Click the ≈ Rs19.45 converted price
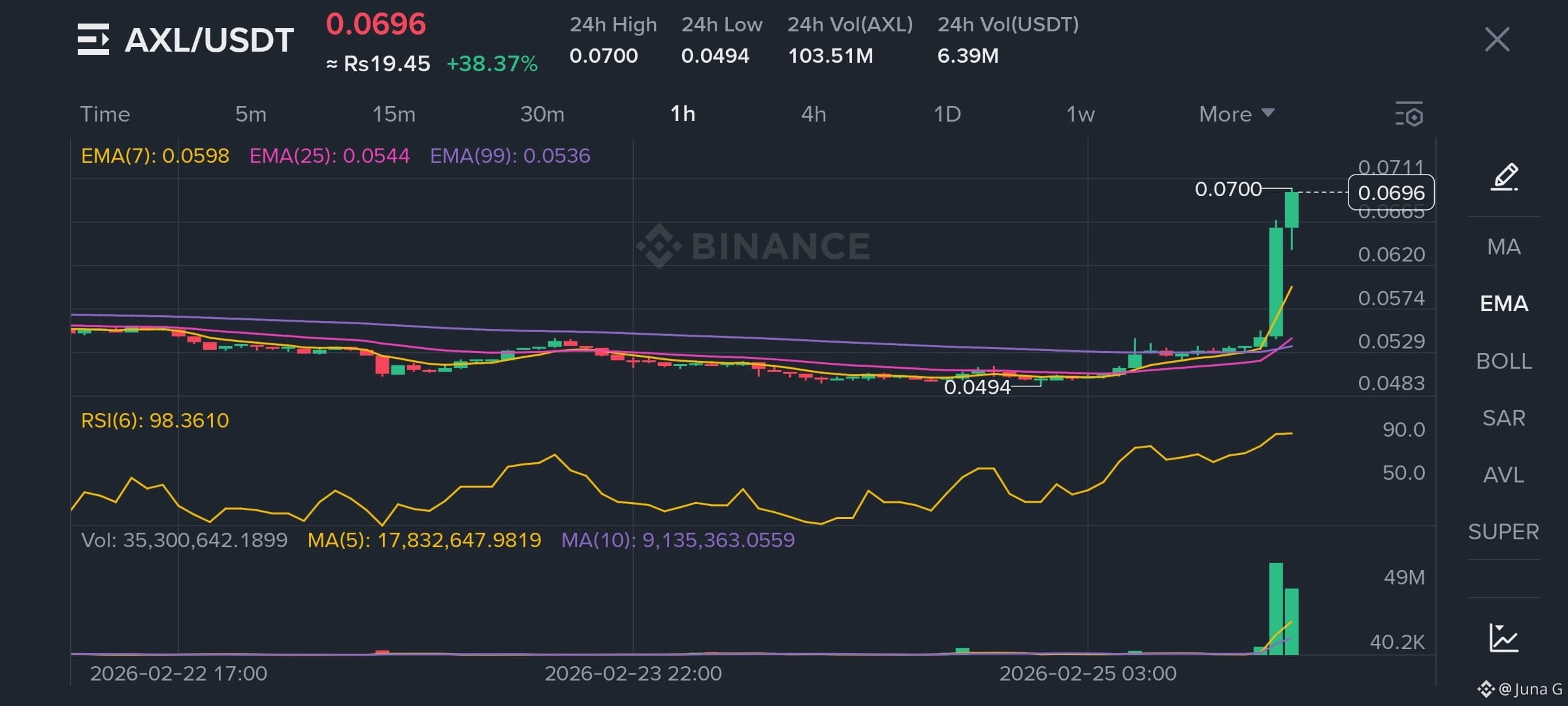This screenshot has height=706, width=1568. coord(378,64)
